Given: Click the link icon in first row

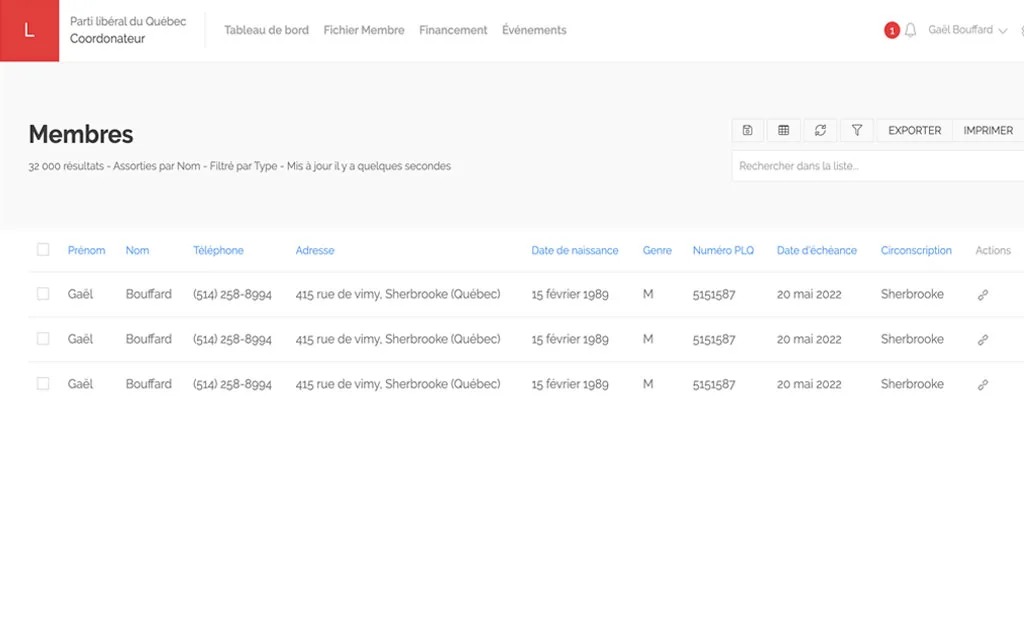Looking at the screenshot, I should (983, 295).
